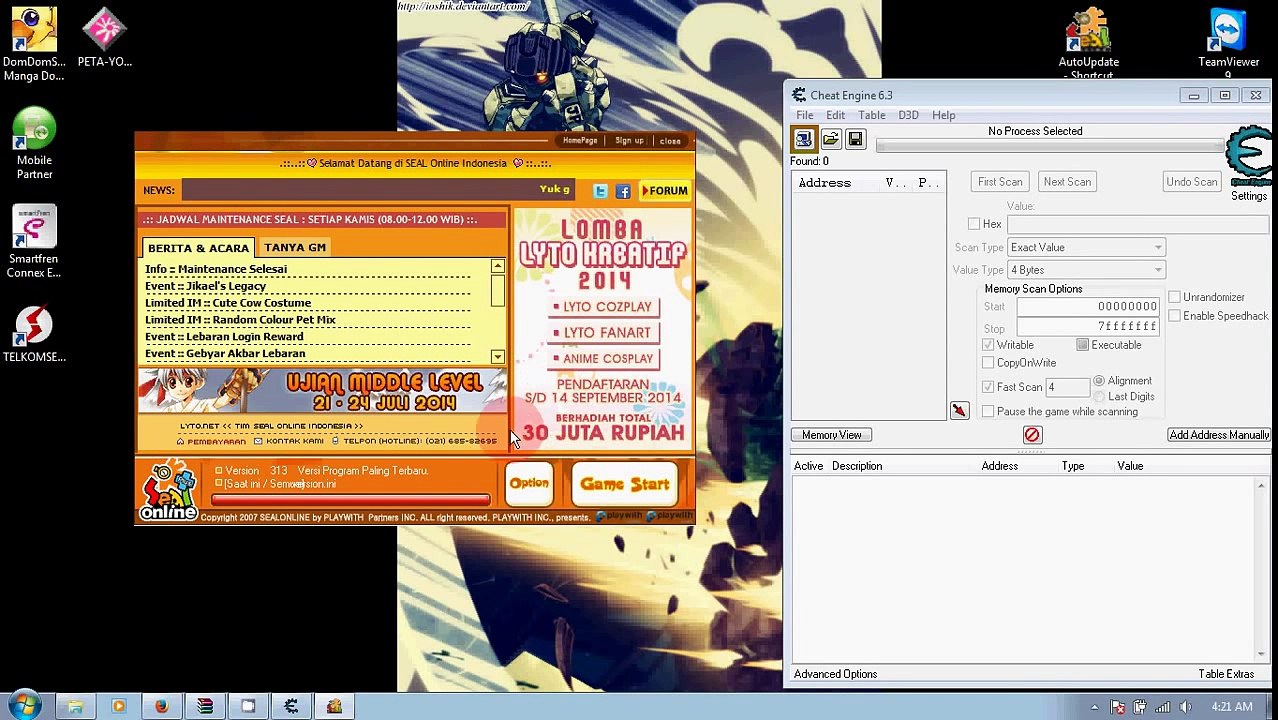Viewport: 1278px width, 720px height.
Task: Open the Scan Type dropdown
Action: pyautogui.click(x=1086, y=248)
